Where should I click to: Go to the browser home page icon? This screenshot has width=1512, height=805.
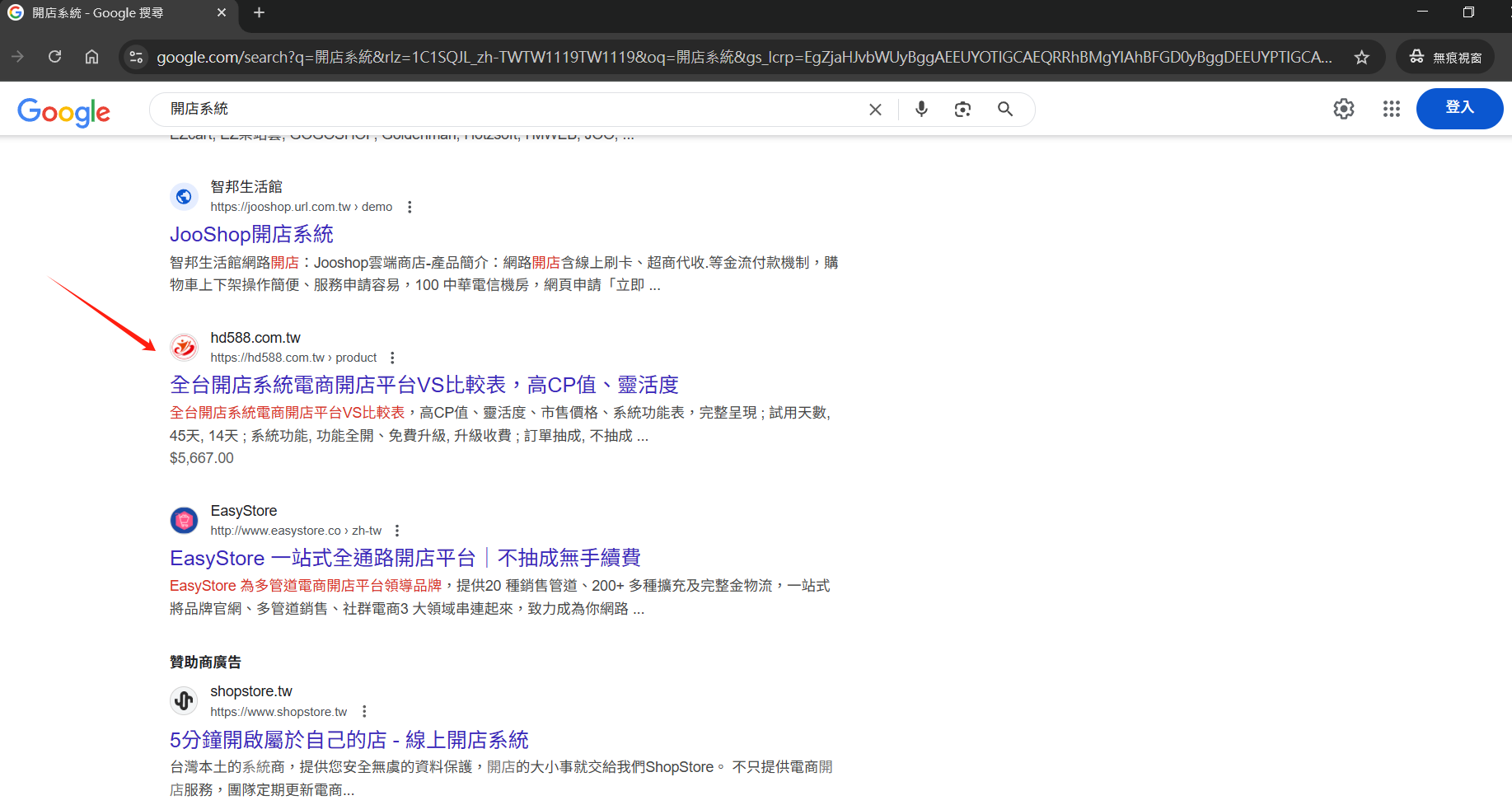click(x=92, y=57)
